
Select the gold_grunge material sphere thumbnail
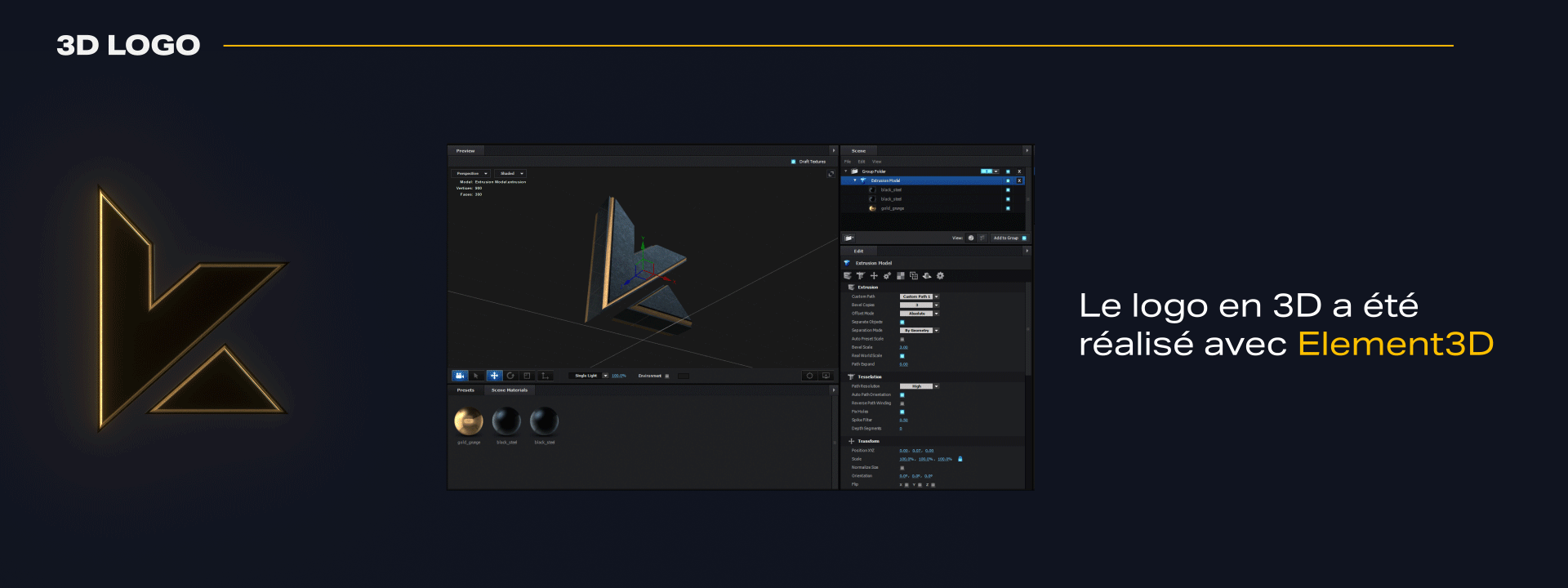469,421
